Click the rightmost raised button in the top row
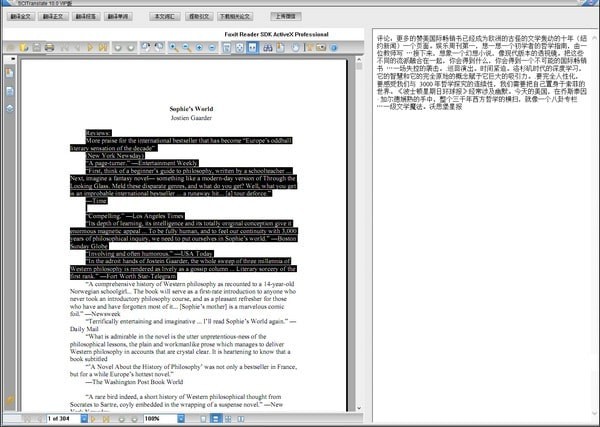The image size is (600, 427). click(x=286, y=16)
